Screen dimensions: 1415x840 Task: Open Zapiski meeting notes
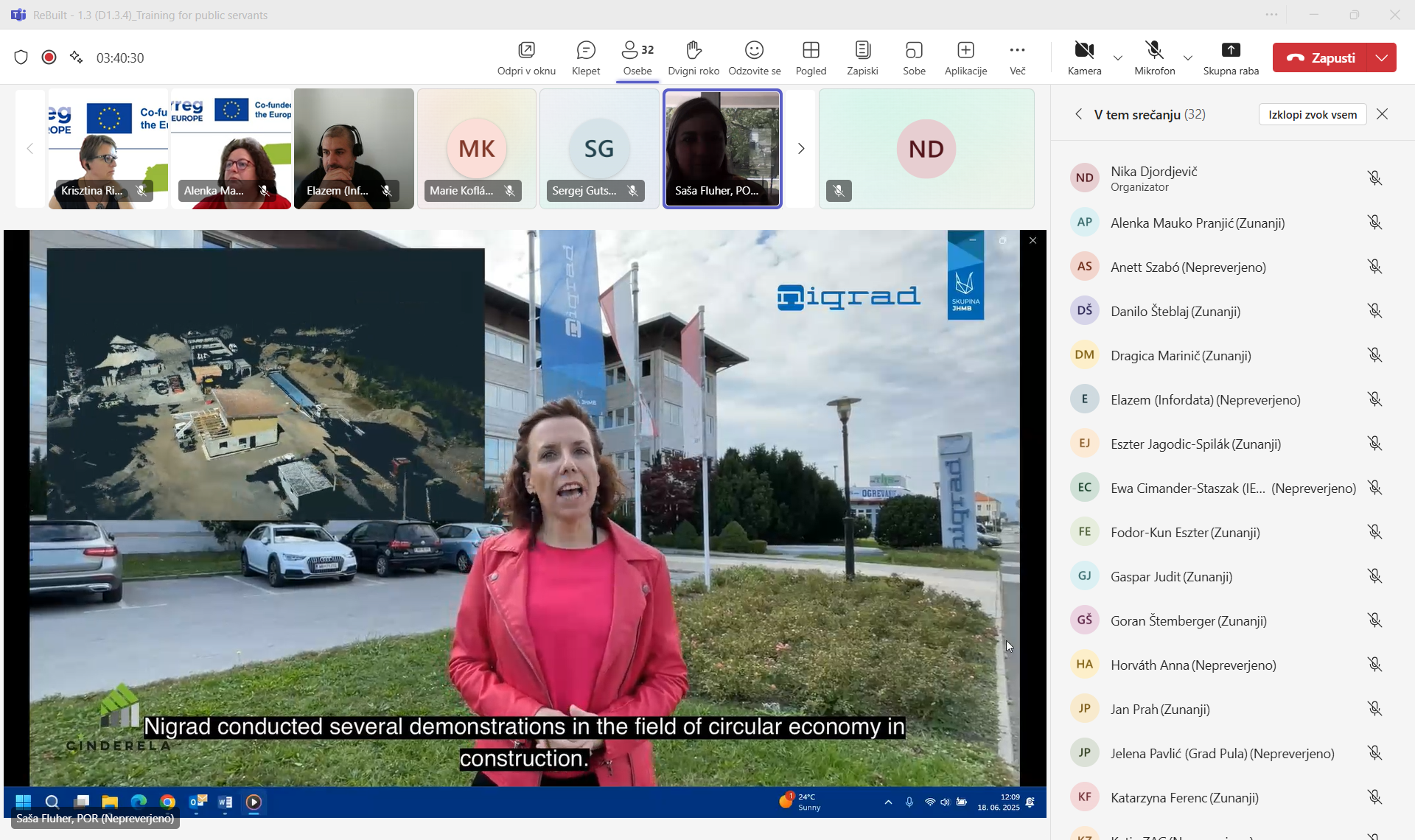pos(862,57)
